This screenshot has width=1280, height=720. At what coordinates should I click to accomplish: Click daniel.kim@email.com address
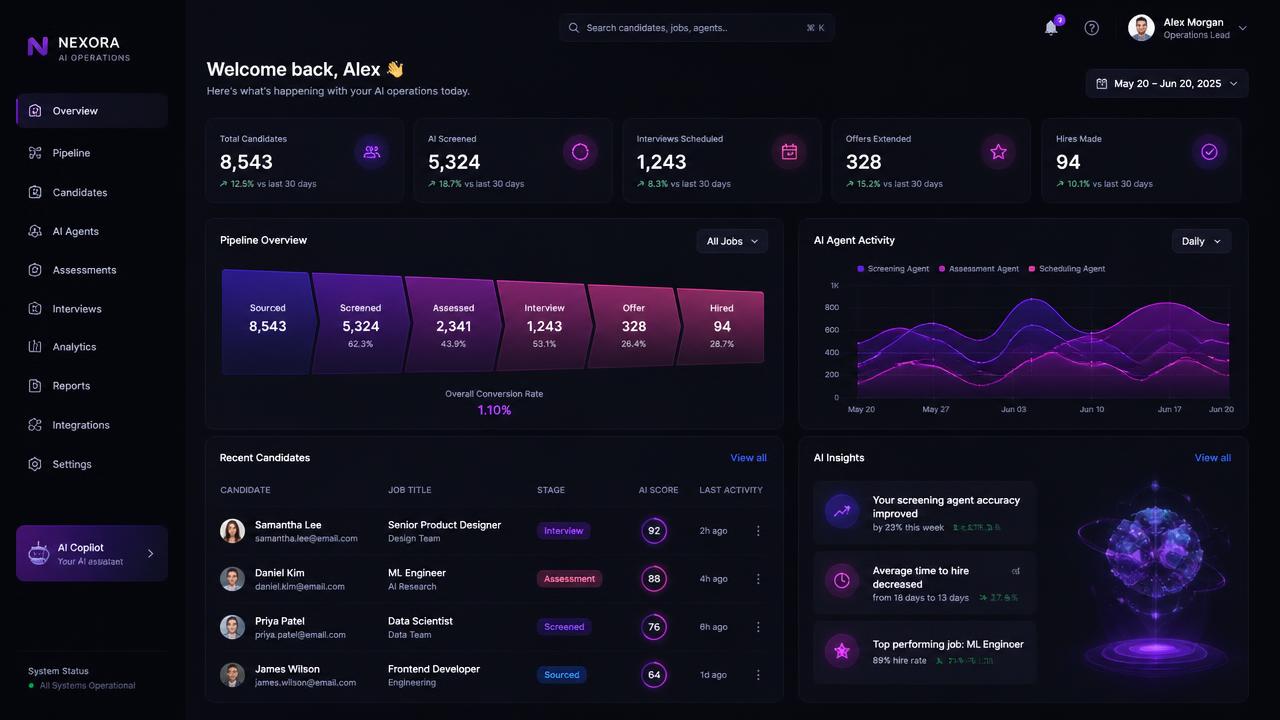(300, 587)
